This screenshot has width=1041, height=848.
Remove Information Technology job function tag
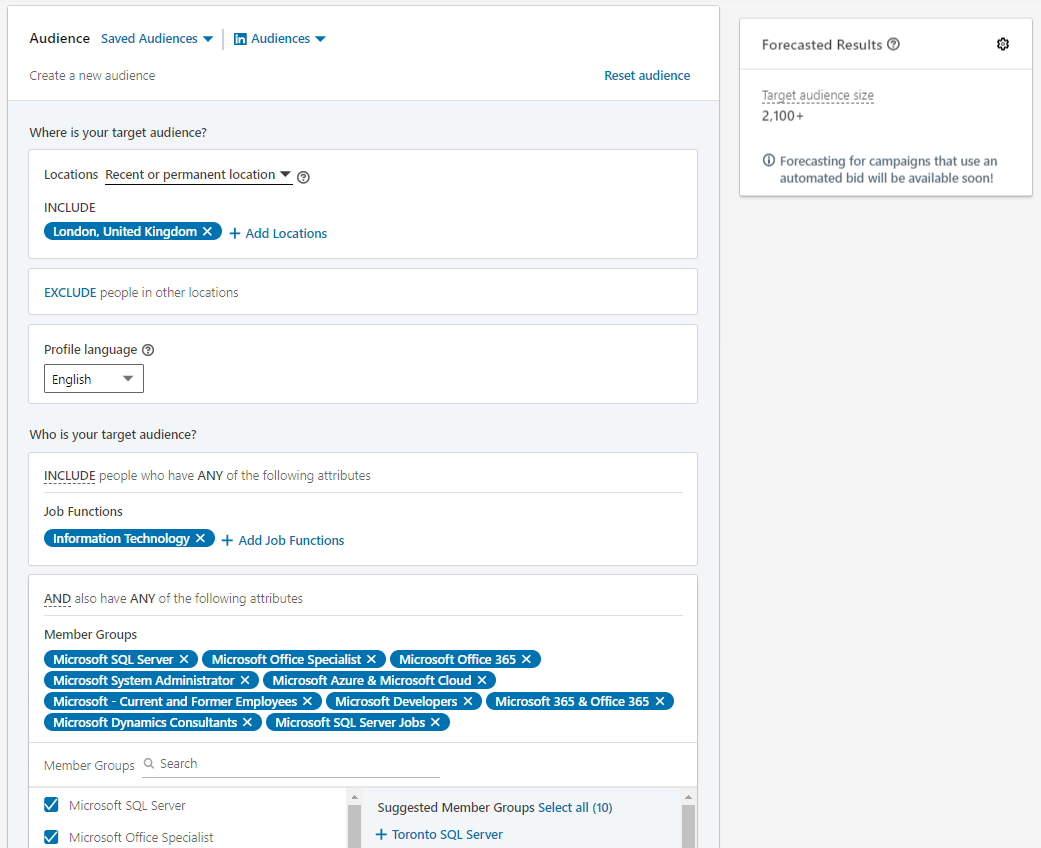[x=200, y=538]
